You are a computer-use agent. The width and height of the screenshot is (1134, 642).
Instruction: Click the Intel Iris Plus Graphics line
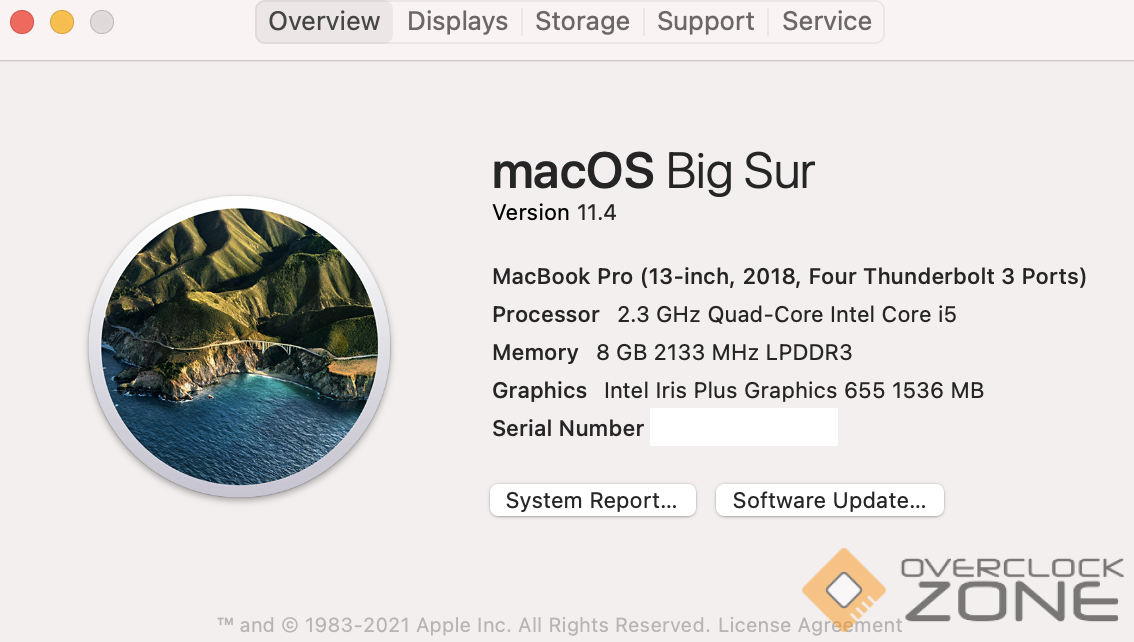point(738,390)
